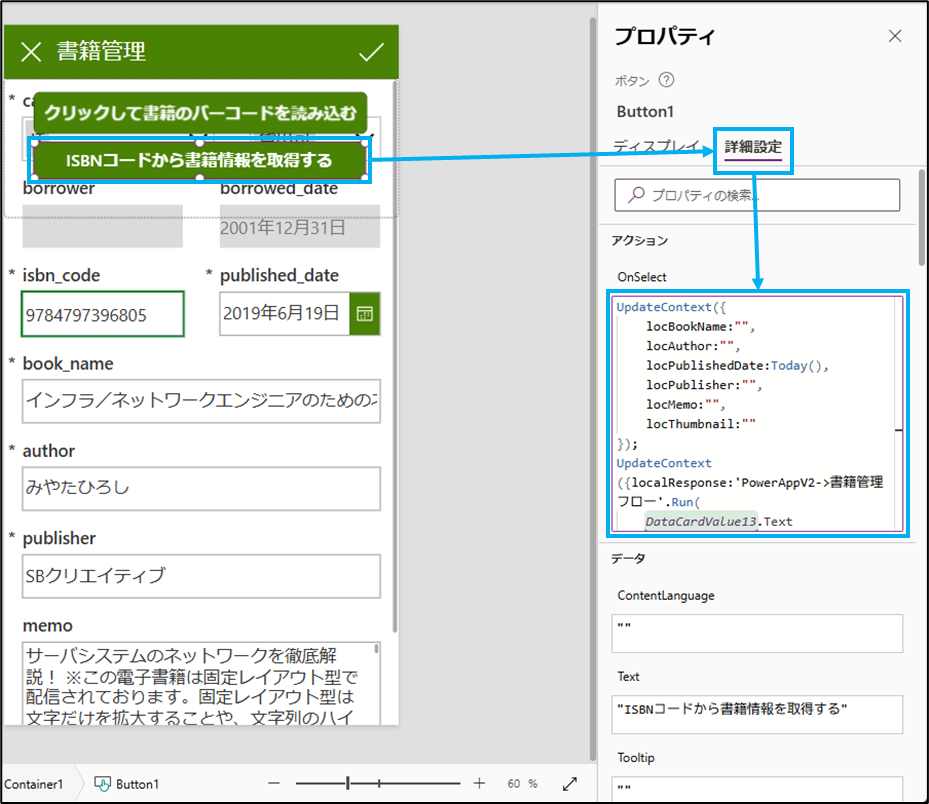Click the properties panel vertical scrollbar
Screen dimensions: 929x804
[x=921, y=217]
